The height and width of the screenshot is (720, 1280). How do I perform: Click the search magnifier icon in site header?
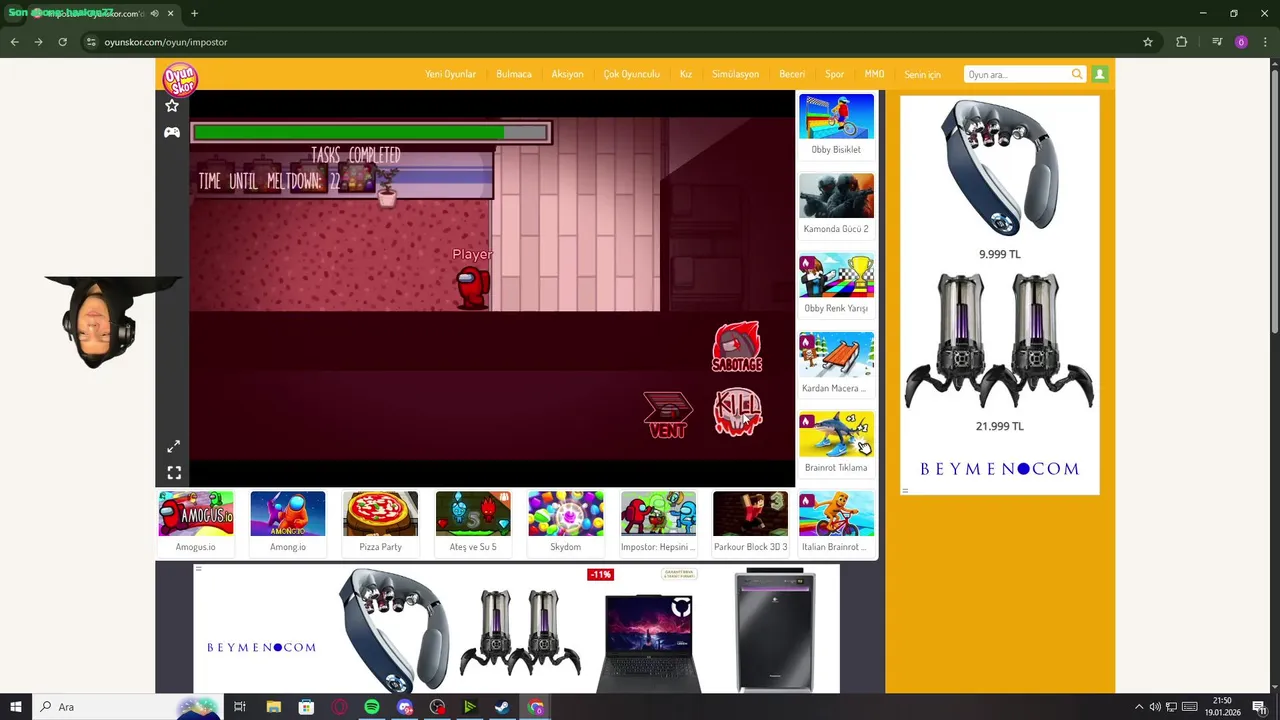pos(1077,74)
